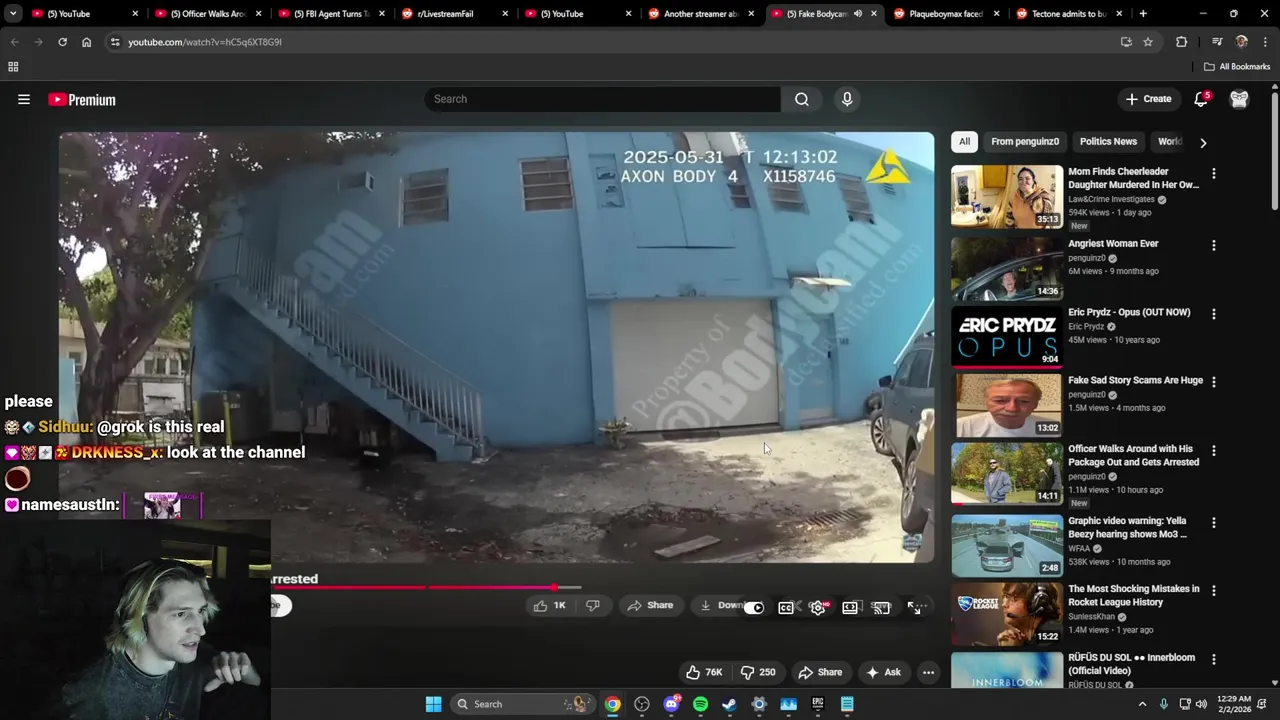Switch to the r/LivestreamFail tab

click(x=455, y=14)
